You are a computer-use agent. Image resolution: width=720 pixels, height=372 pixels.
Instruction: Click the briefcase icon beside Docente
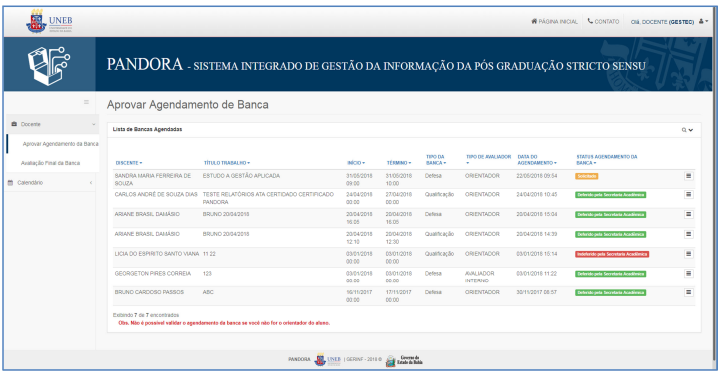pos(14,124)
